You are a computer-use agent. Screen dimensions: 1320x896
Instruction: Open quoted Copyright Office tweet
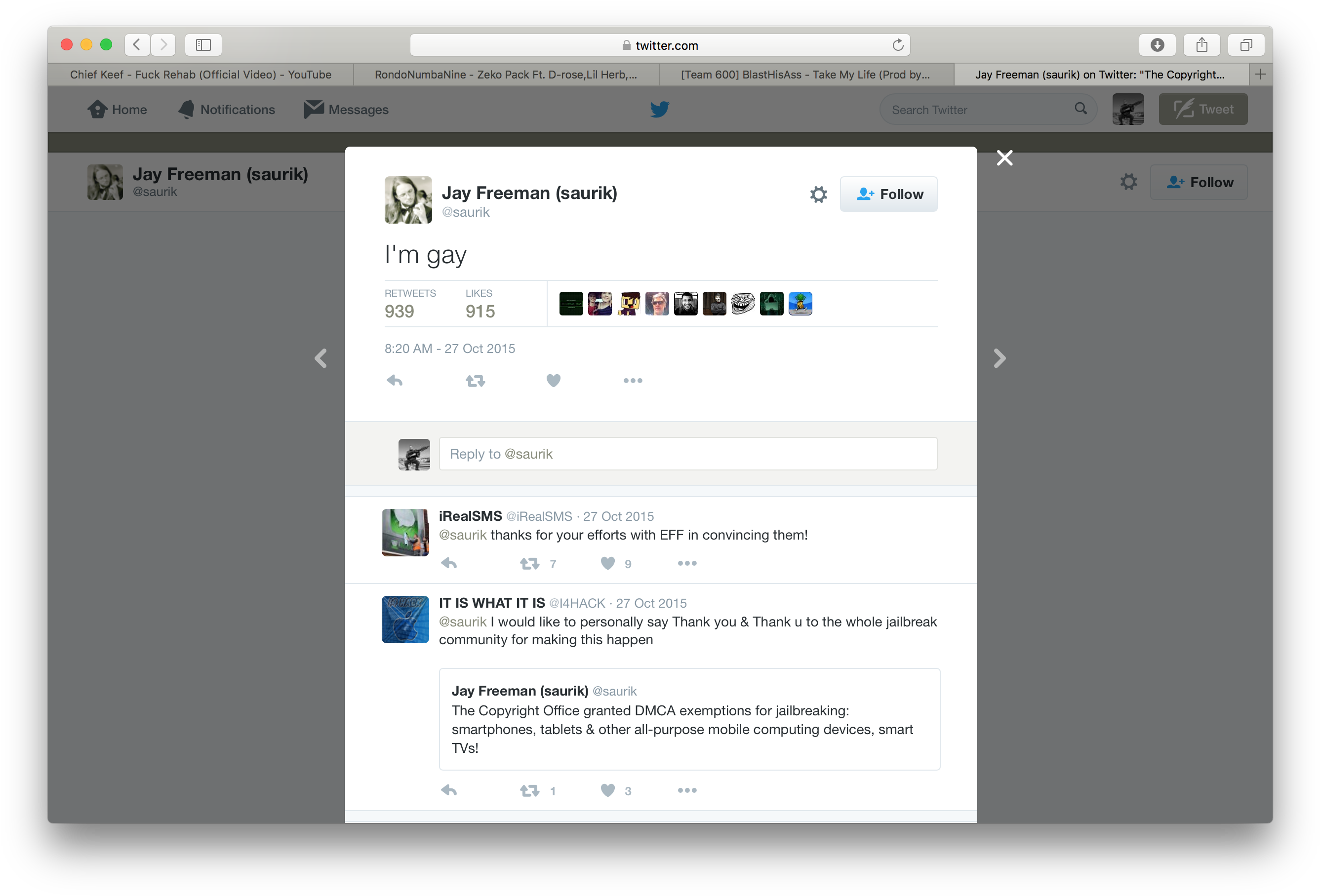coord(689,719)
